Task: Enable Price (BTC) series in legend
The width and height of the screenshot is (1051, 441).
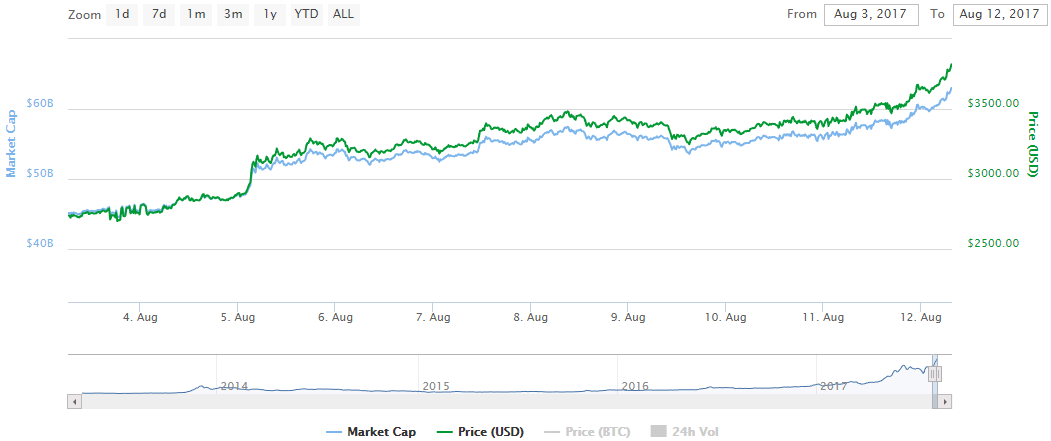Action: (590, 432)
